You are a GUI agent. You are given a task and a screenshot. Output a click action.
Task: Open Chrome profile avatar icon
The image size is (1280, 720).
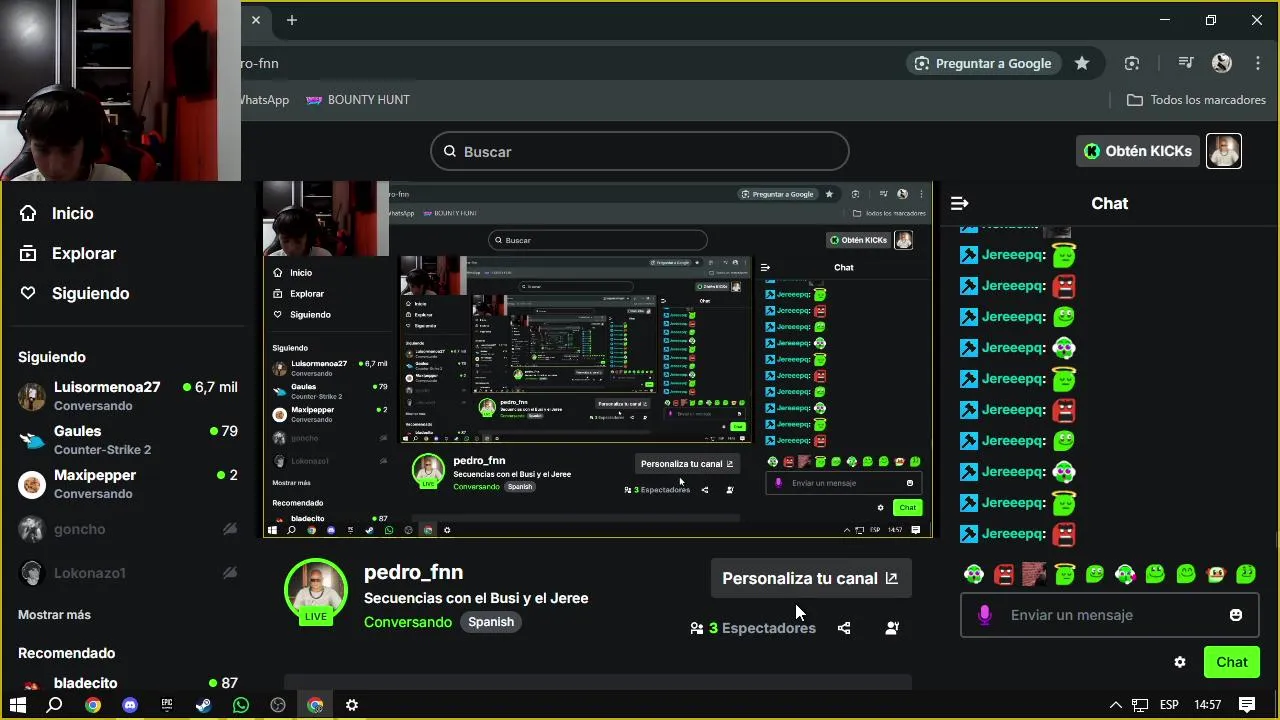pos(1222,63)
